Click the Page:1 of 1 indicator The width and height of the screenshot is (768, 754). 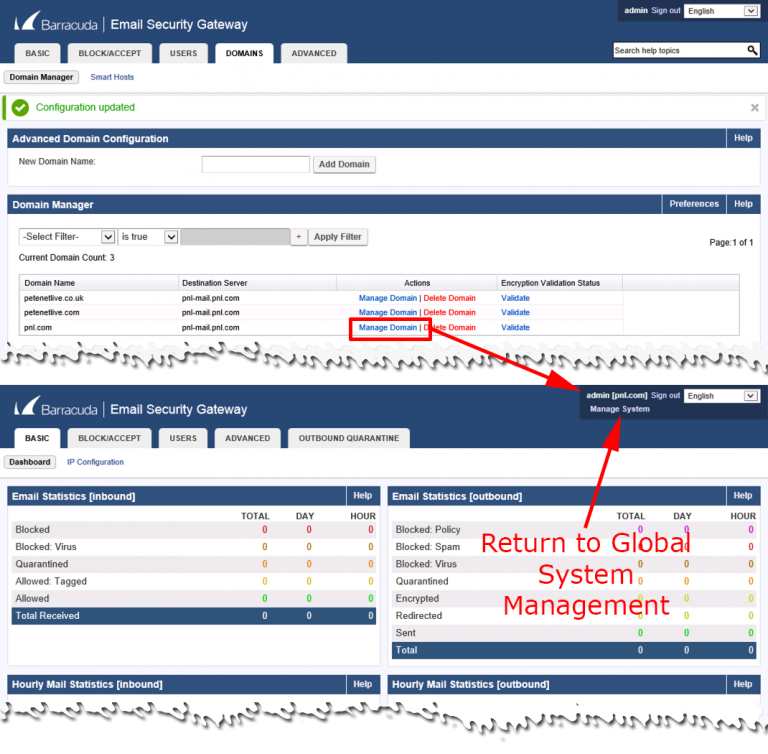tap(731, 243)
